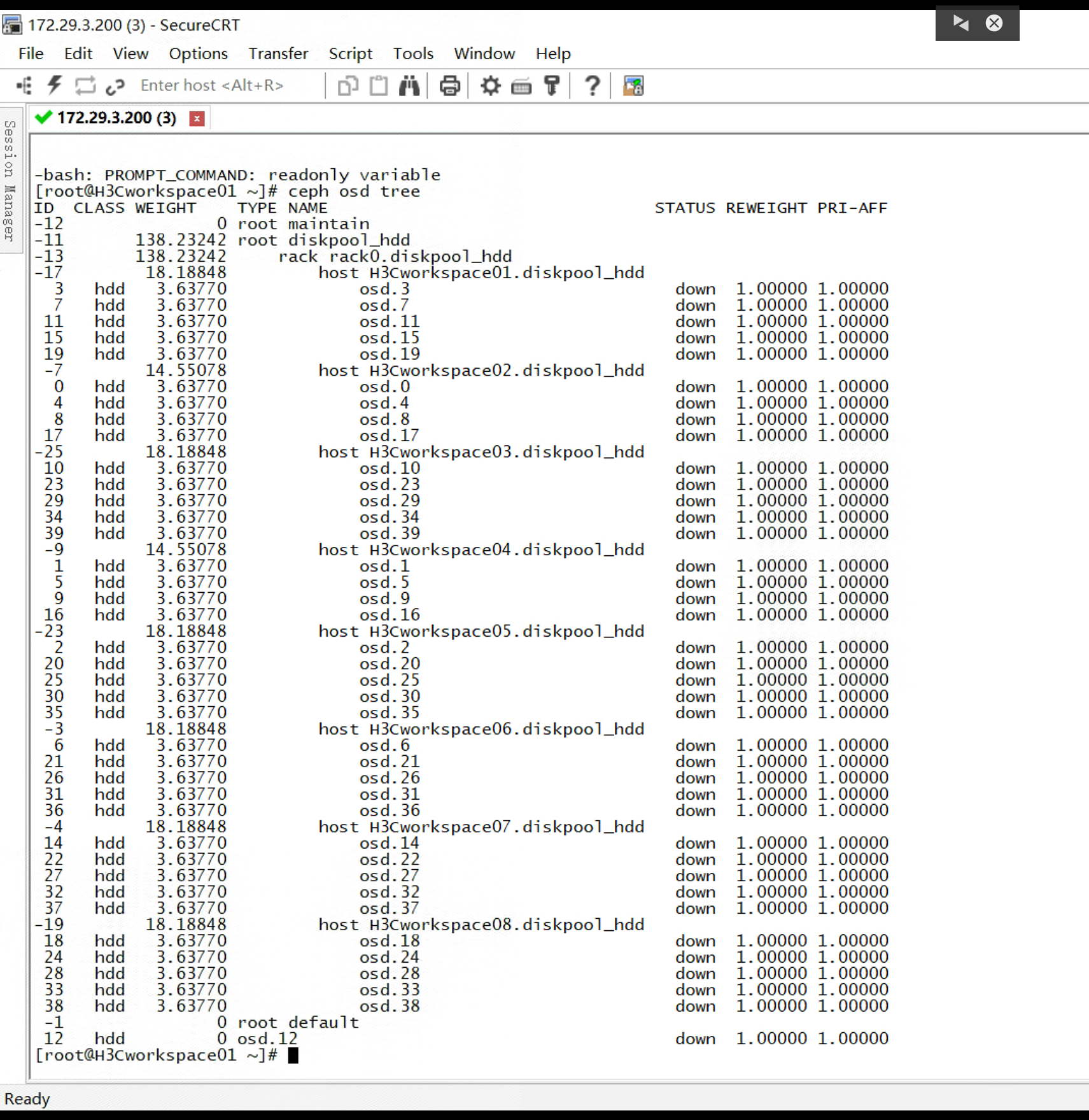
Task: Click the "osd.19" name text
Action: [390, 354]
